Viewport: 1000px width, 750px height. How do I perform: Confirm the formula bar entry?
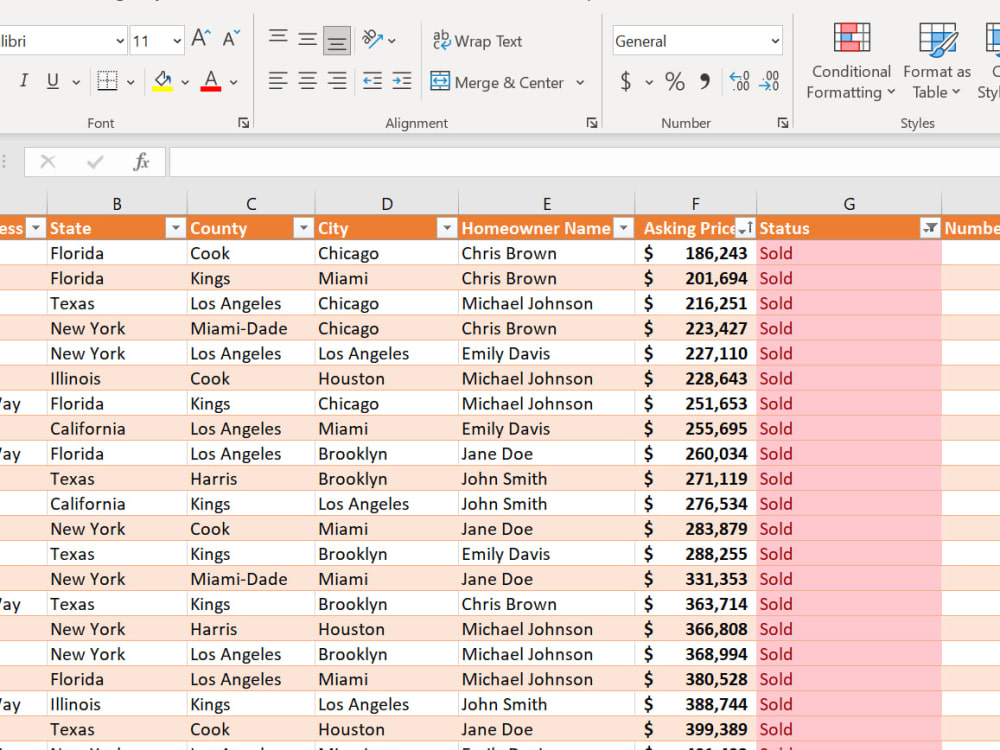coord(95,162)
